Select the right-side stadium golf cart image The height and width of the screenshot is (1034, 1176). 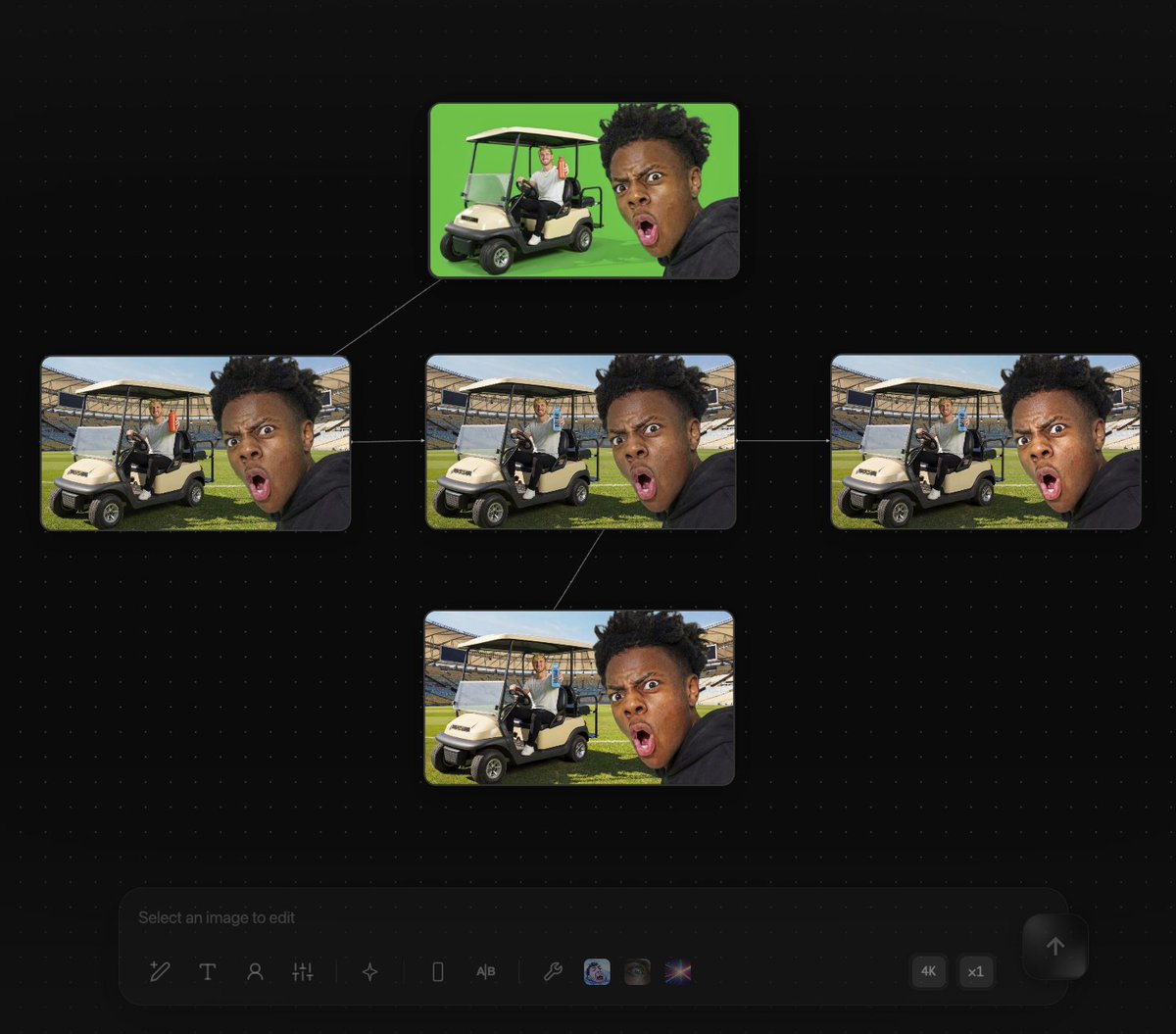986,442
